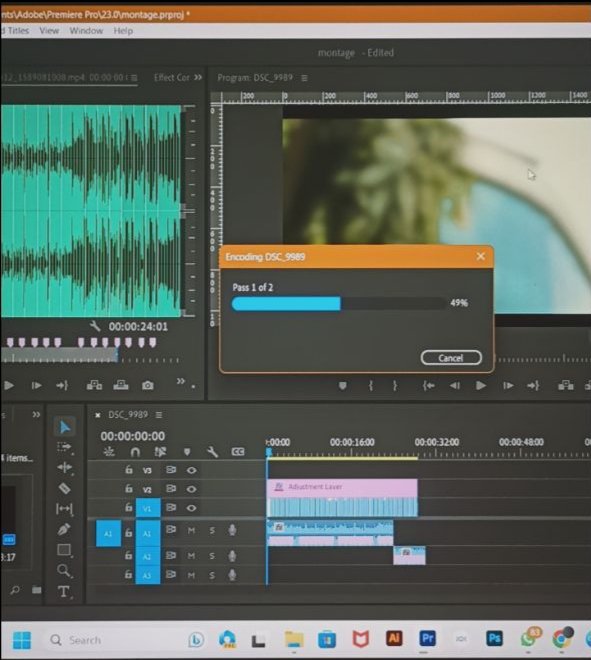Expand hidden panel tabs next to Effect Controls
Viewport: 591px width, 660px height.
(x=198, y=77)
